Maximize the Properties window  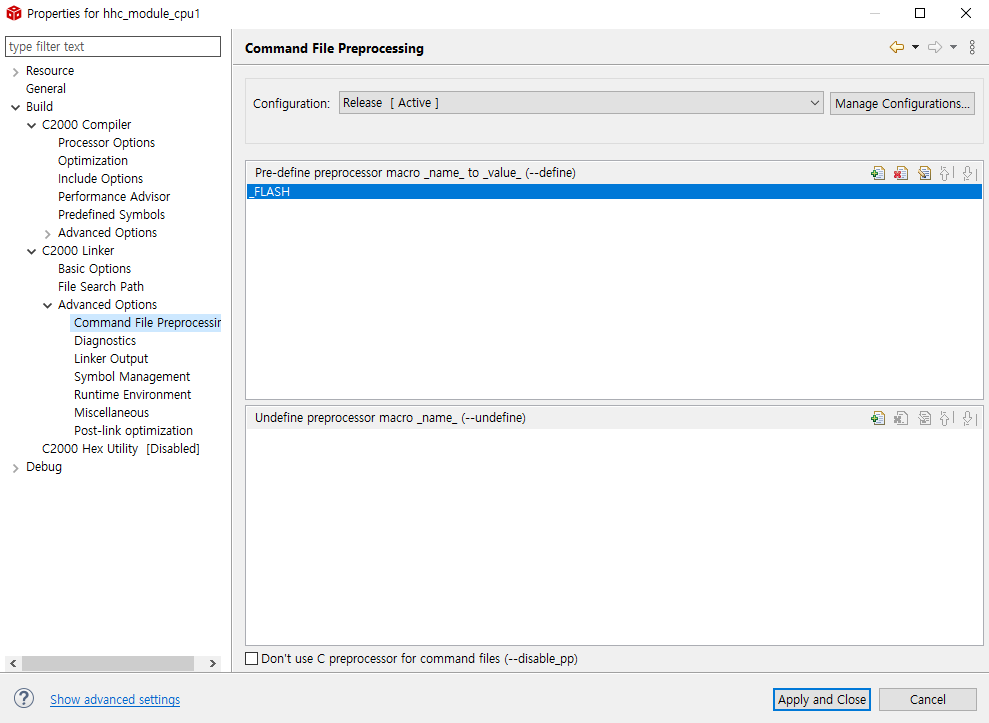pos(920,13)
